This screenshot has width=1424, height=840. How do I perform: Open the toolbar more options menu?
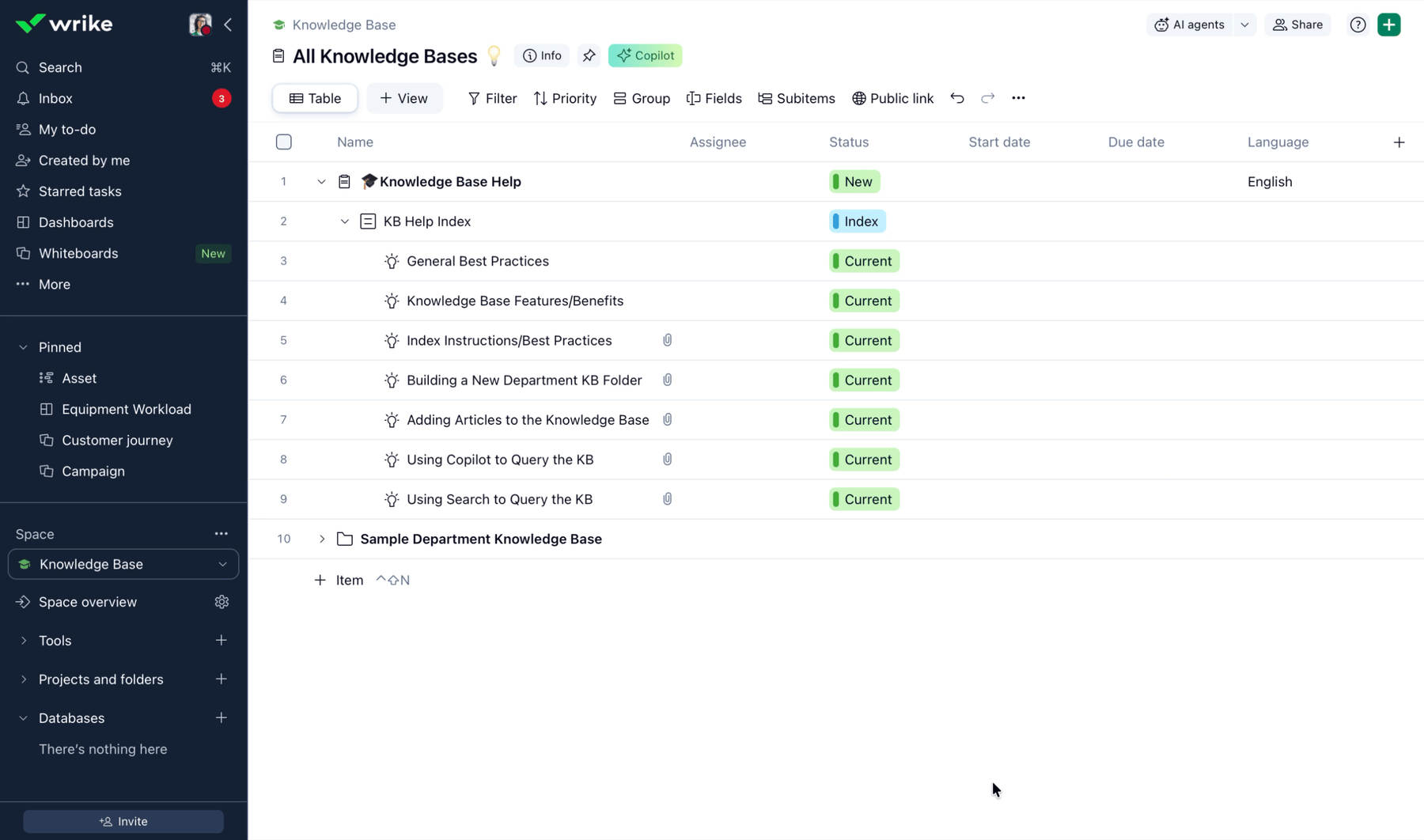pos(1018,98)
